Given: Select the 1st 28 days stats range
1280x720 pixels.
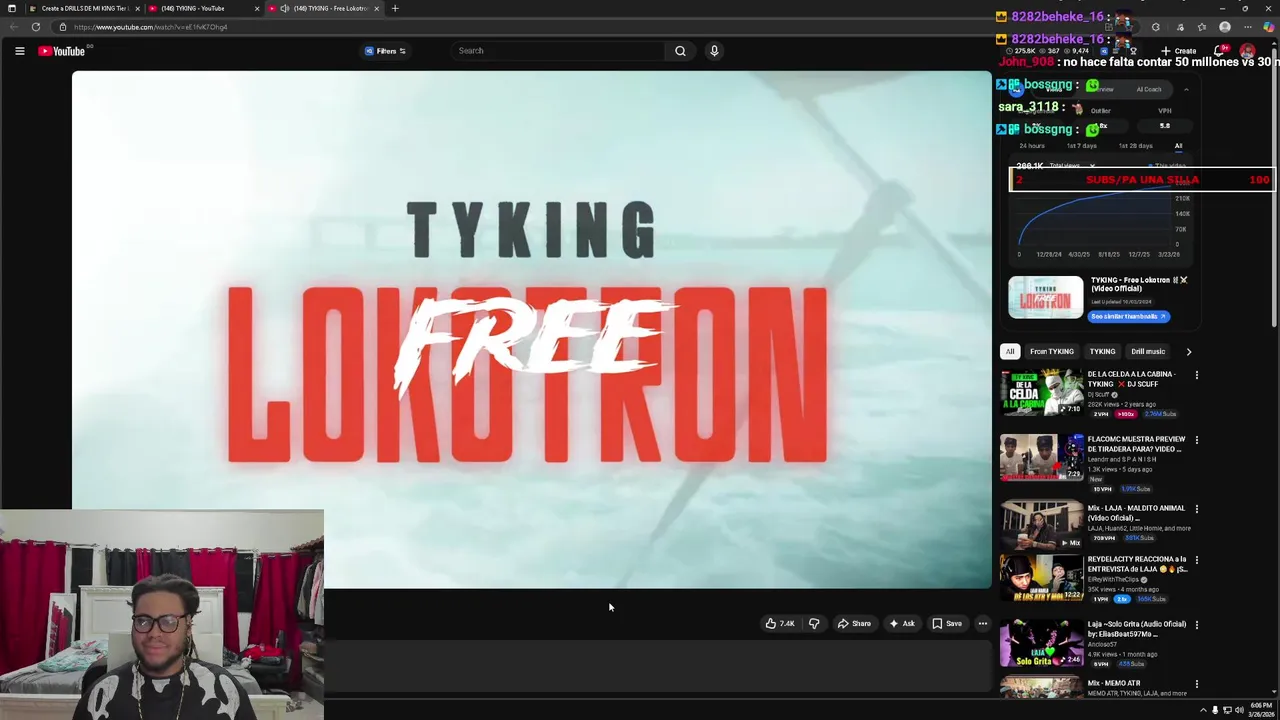Looking at the screenshot, I should [x=1135, y=146].
